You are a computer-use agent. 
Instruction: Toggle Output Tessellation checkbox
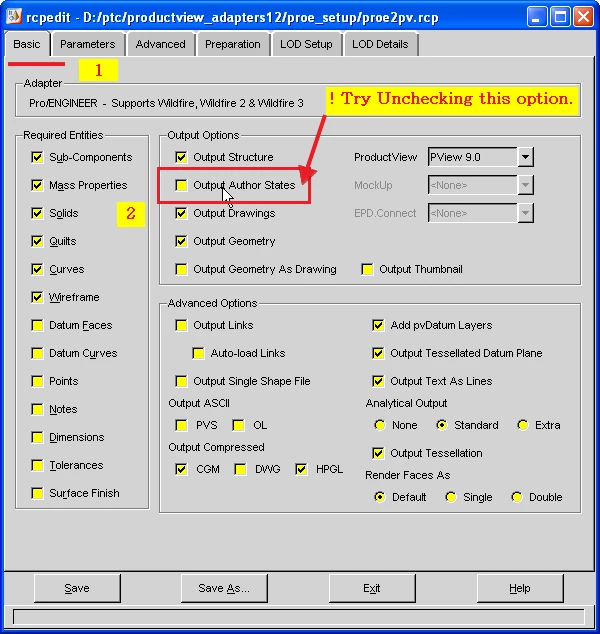[378, 453]
